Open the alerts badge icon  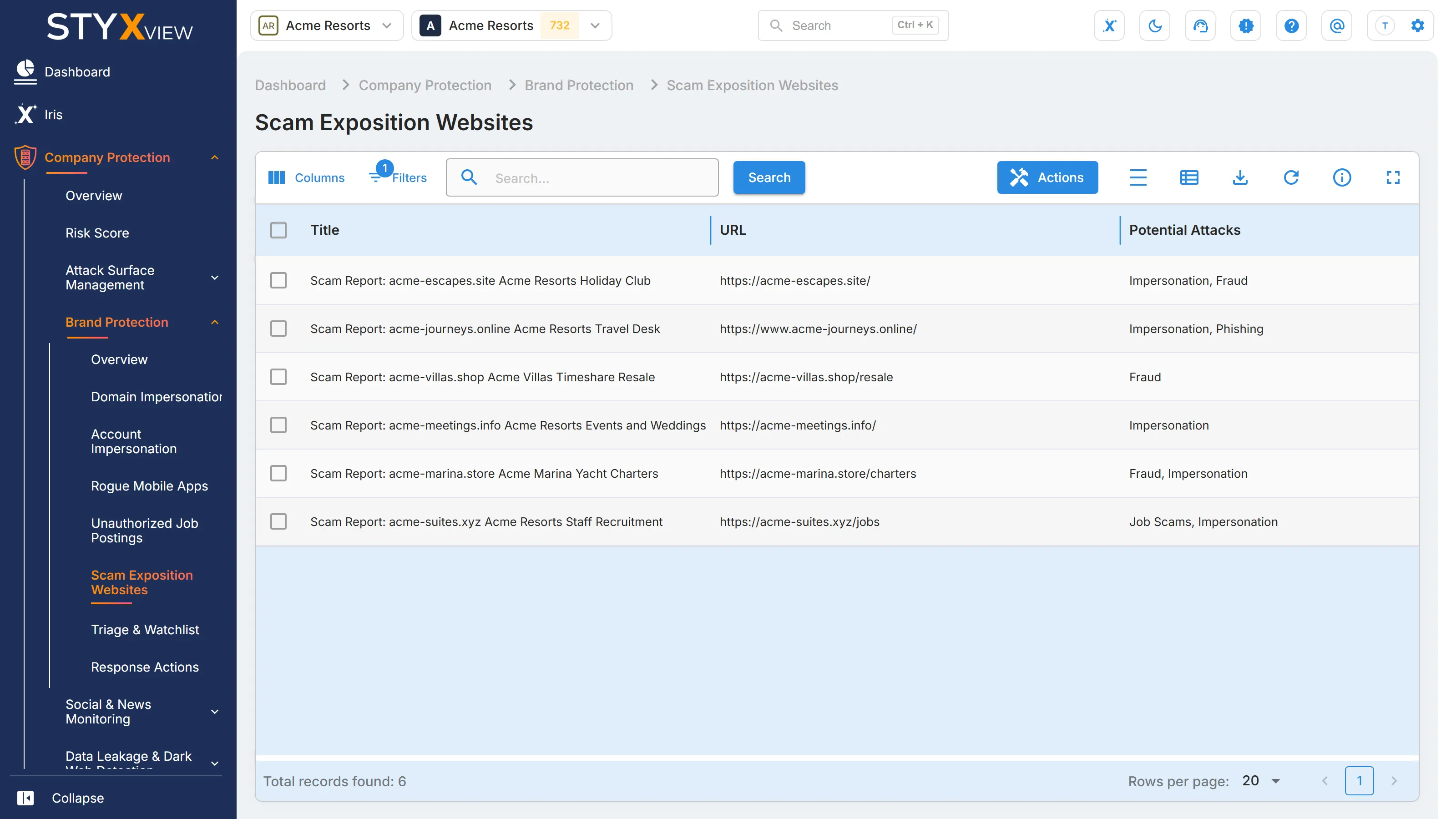(1246, 25)
